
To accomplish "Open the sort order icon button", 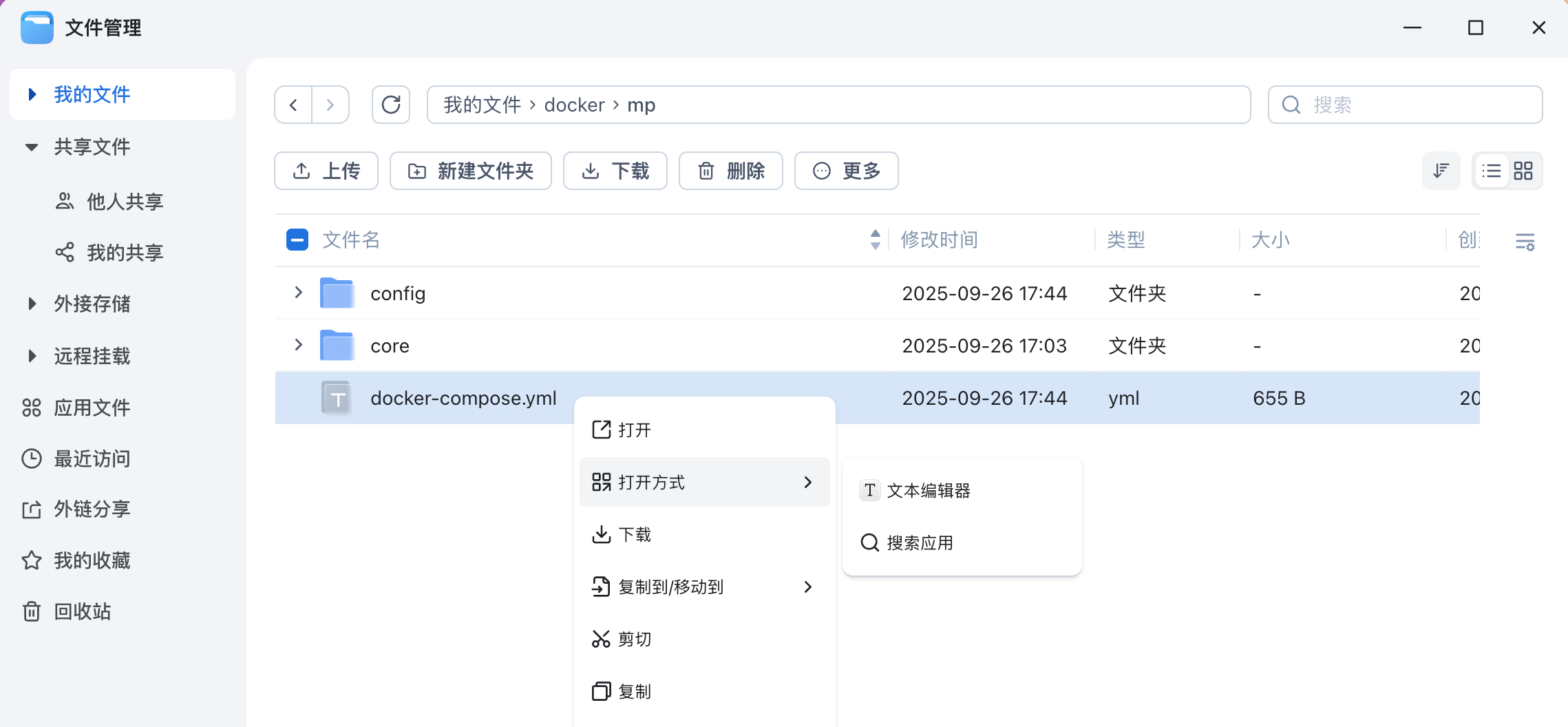I will point(1441,171).
